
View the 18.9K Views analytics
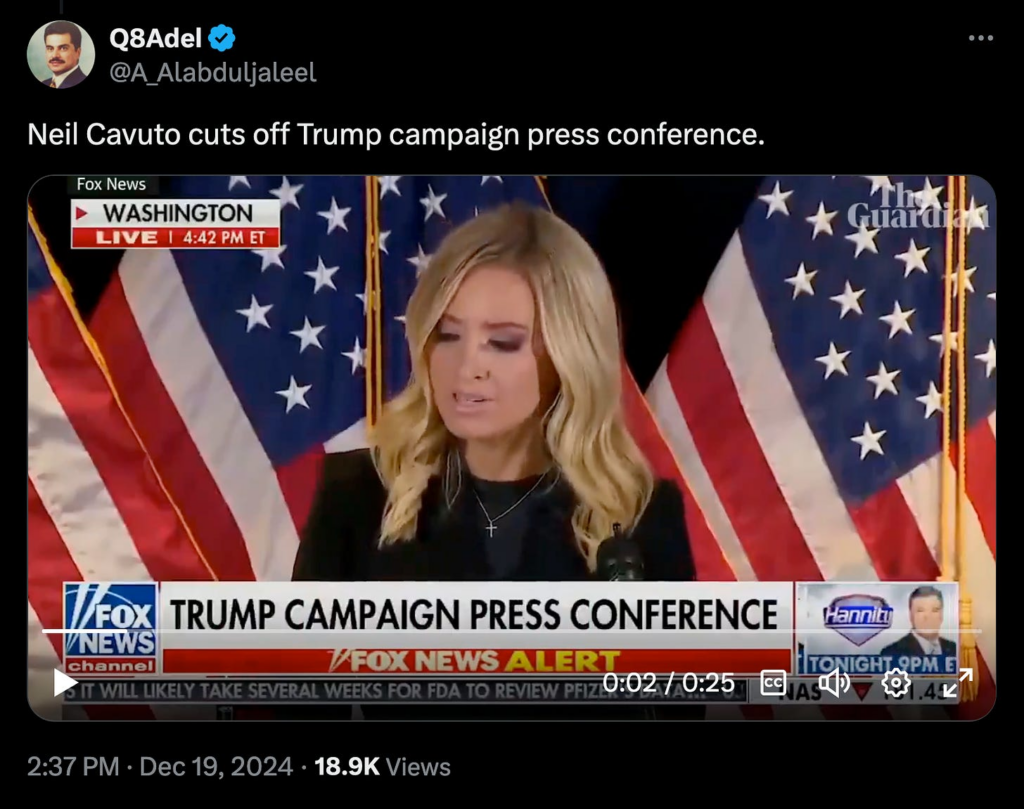click(x=383, y=767)
